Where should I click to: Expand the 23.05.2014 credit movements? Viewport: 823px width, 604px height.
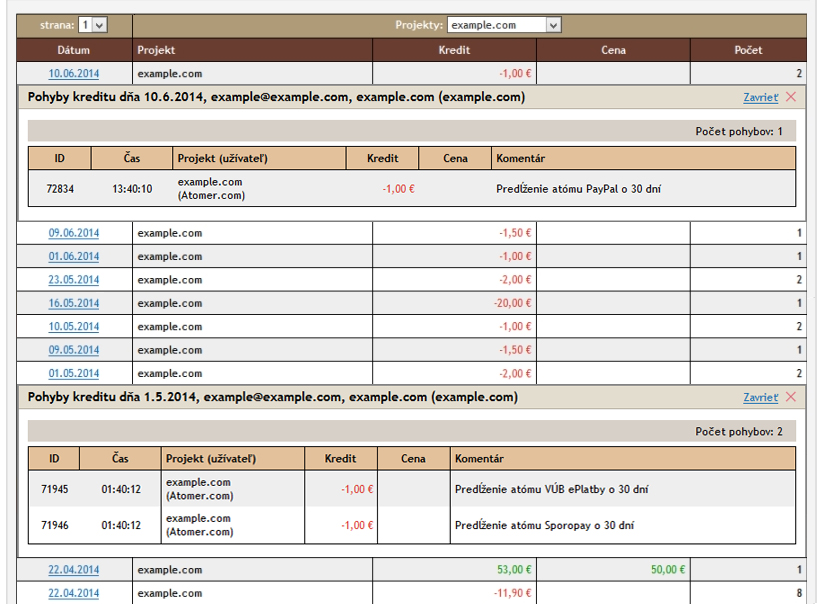tap(74, 280)
